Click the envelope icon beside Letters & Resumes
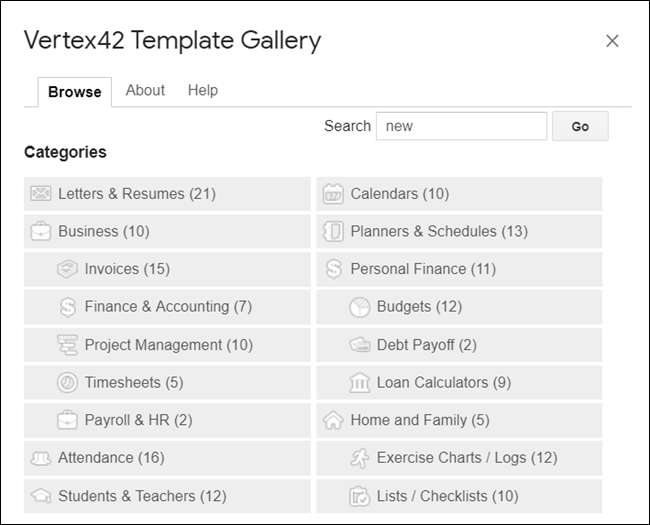This screenshot has height=525, width=650. point(41,194)
